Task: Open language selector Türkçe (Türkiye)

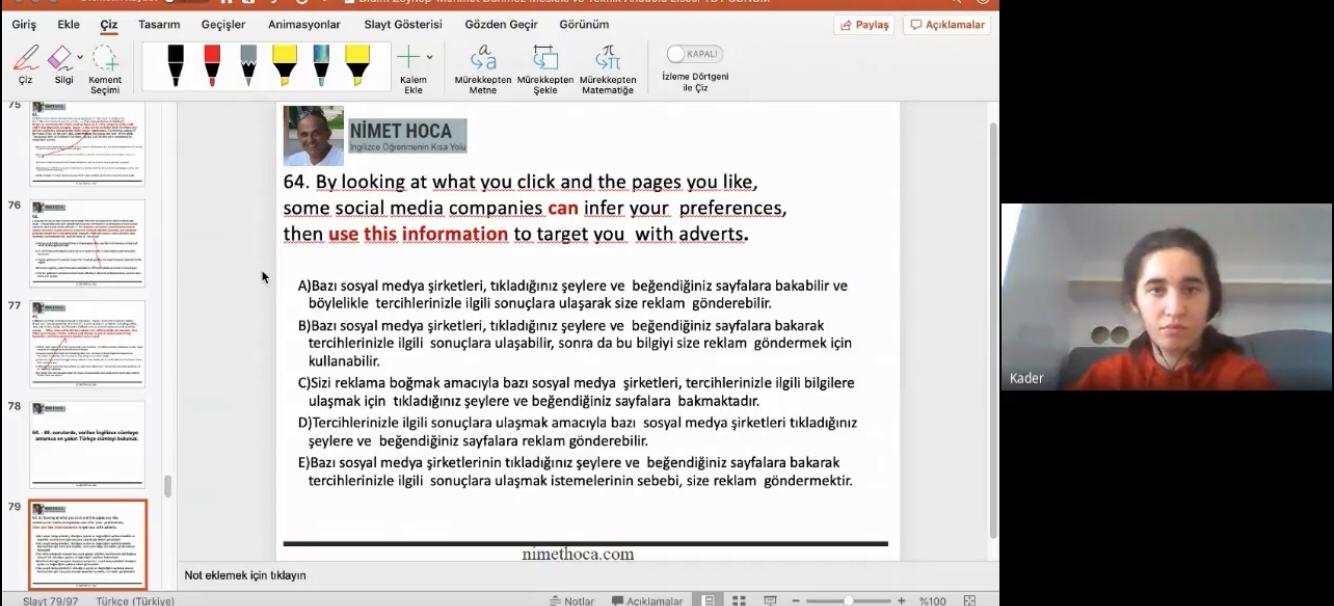Action: (x=135, y=601)
